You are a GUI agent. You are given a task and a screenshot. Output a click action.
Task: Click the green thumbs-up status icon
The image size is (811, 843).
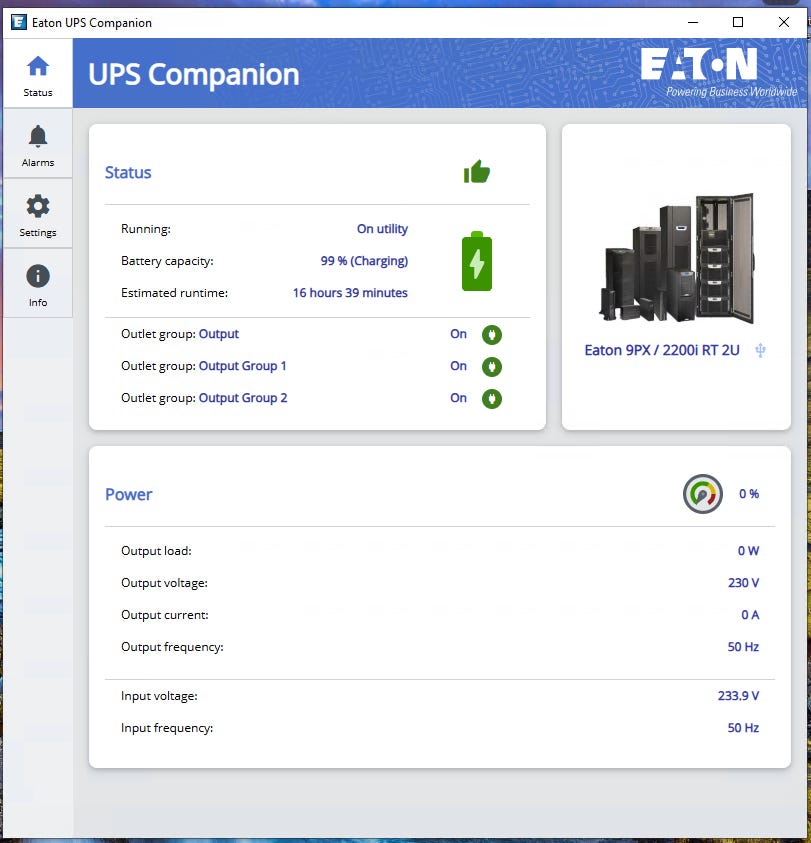click(x=477, y=172)
